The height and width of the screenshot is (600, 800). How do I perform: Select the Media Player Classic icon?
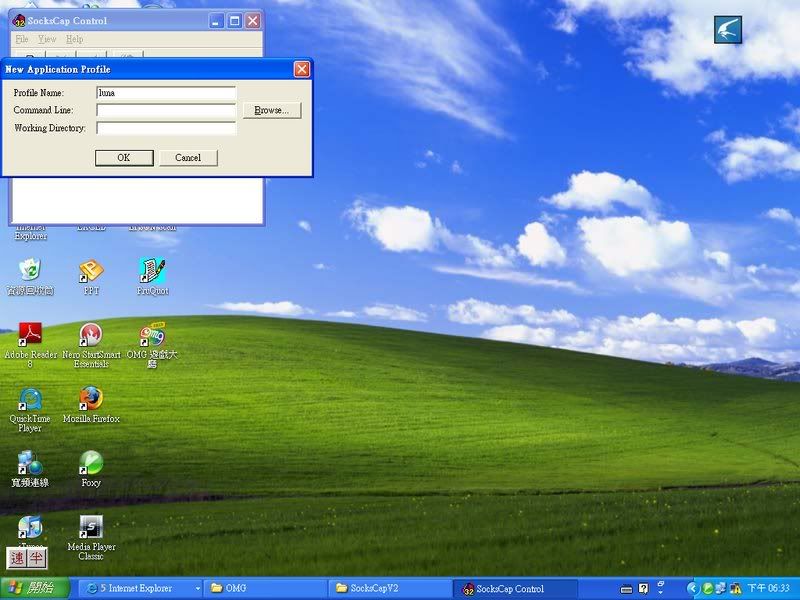click(91, 527)
